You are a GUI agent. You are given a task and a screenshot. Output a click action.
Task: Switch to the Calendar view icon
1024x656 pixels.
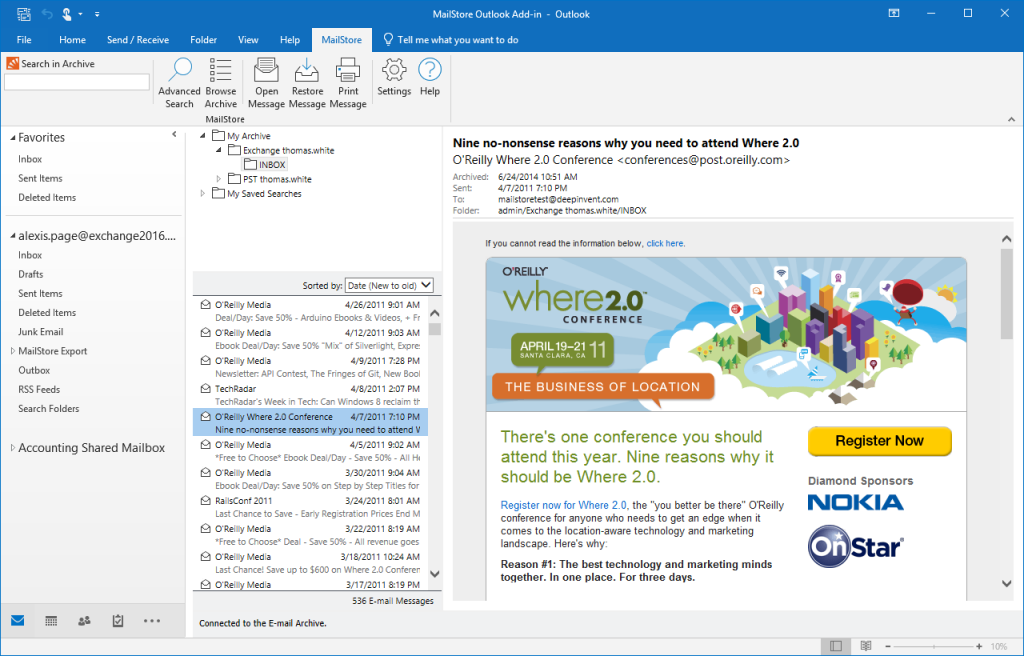coord(51,621)
